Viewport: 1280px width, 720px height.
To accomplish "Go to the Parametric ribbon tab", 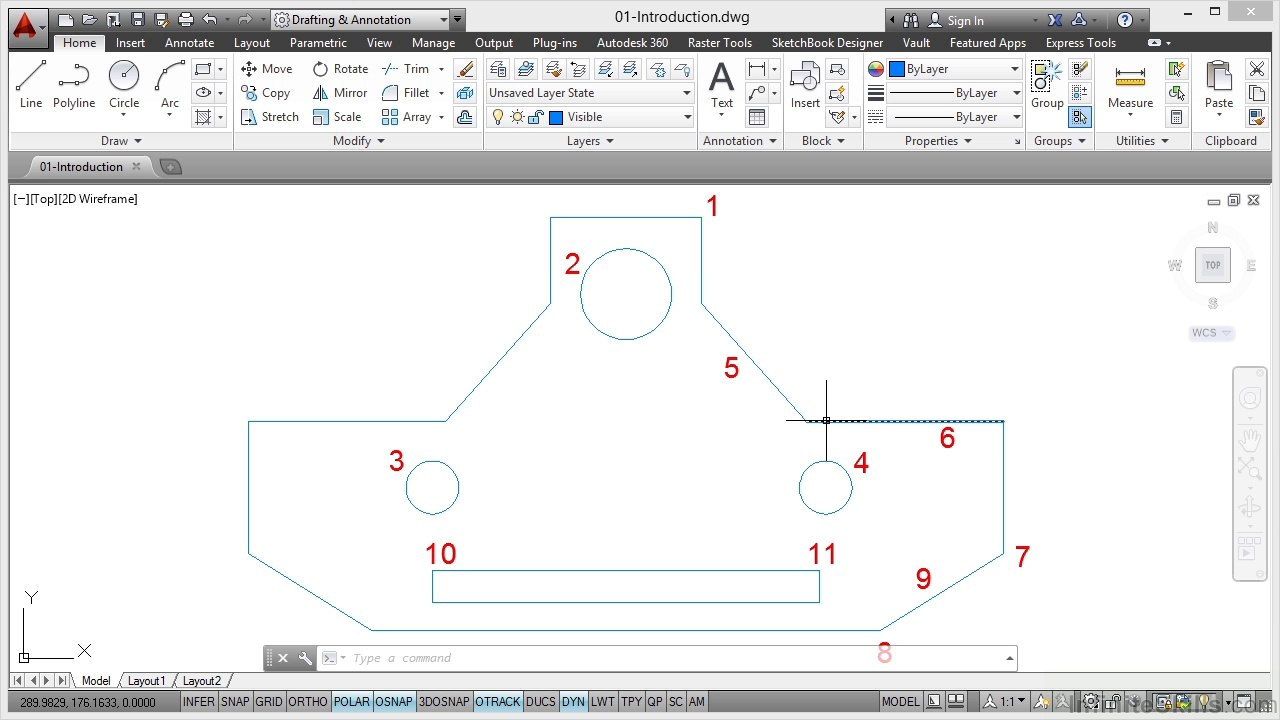I will (x=318, y=43).
